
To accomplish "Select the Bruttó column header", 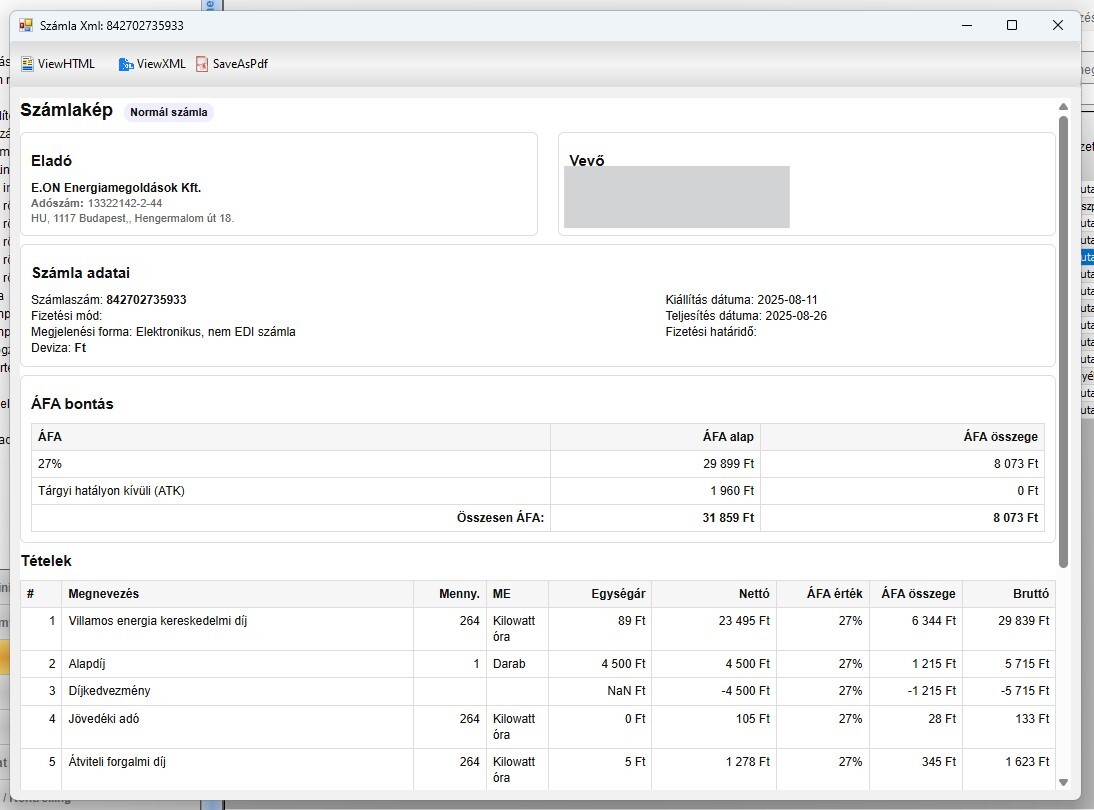I will pos(1029,594).
